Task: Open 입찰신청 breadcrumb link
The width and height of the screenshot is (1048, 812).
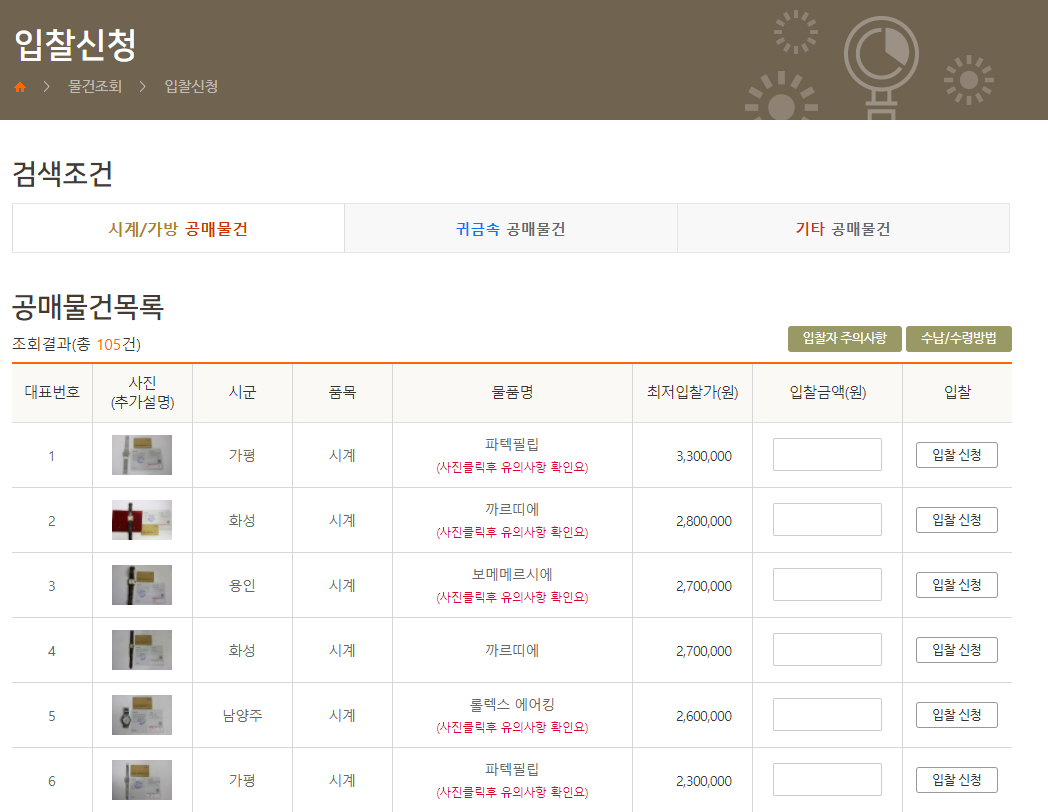Action: click(191, 86)
